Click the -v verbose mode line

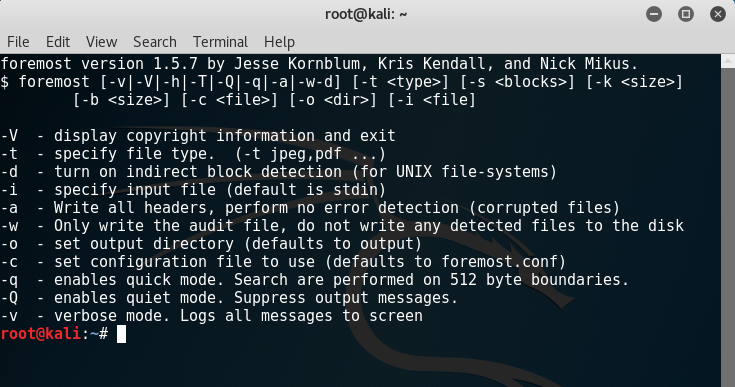coord(211,316)
